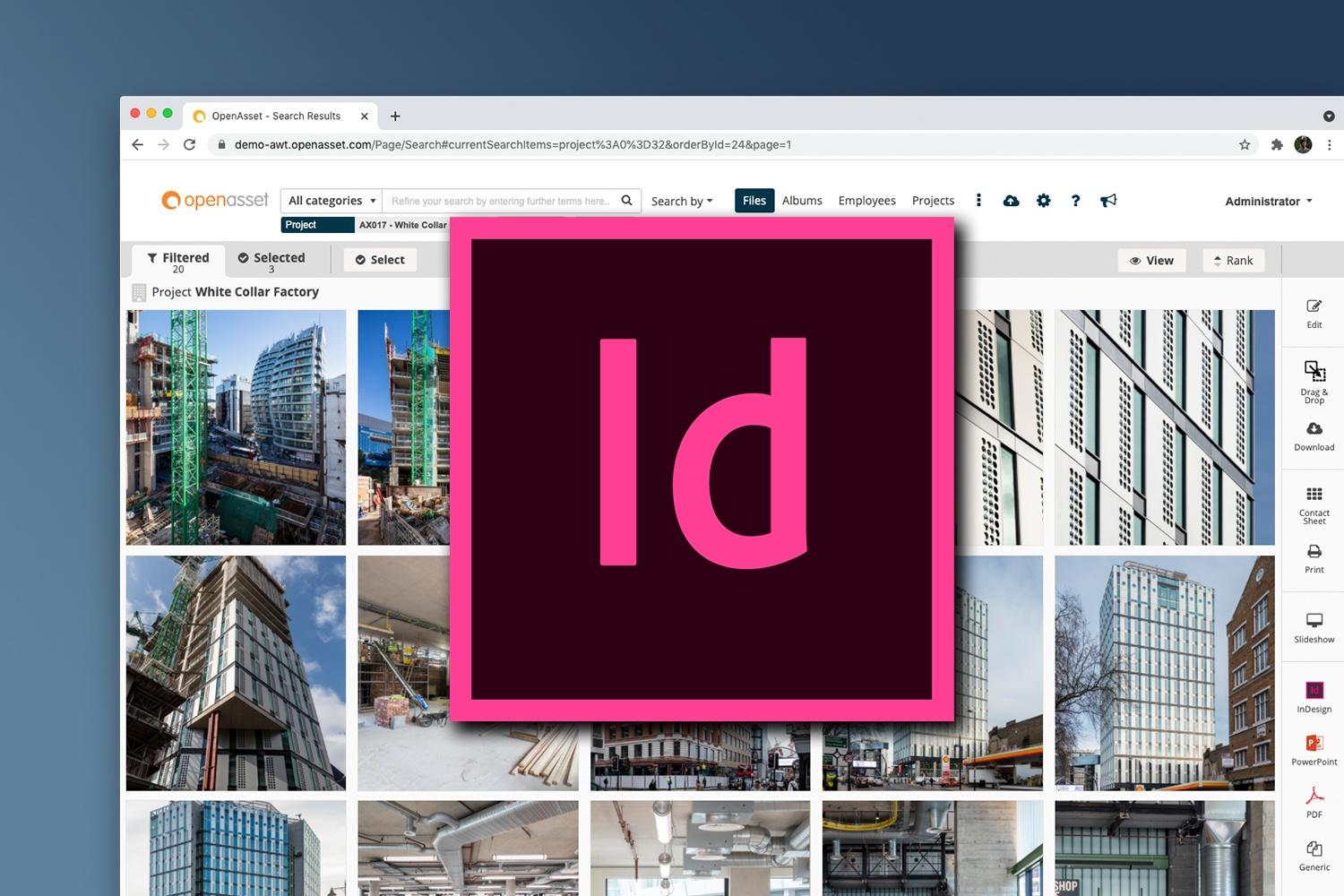Switch to the Albums tab
This screenshot has height=896, width=1344.
(x=802, y=201)
